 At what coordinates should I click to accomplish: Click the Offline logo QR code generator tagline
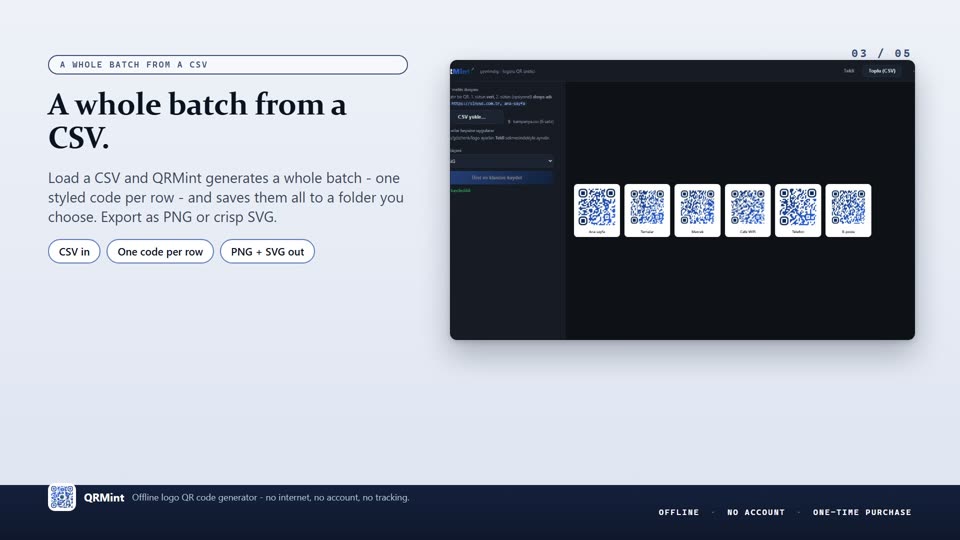pyautogui.click(x=271, y=498)
